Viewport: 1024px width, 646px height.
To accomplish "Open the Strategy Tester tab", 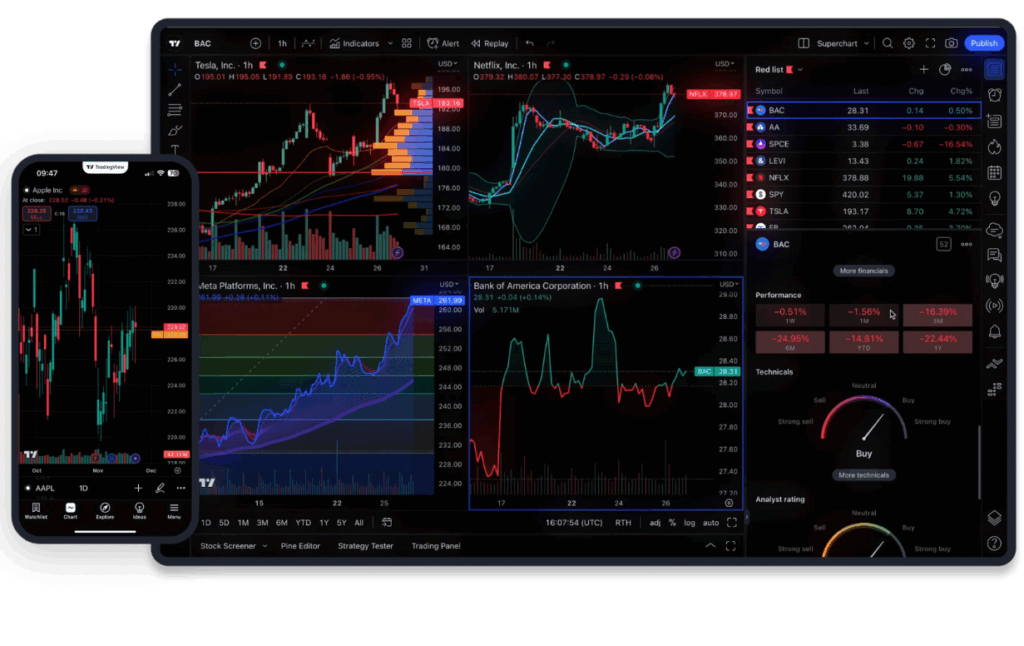I will pos(366,546).
